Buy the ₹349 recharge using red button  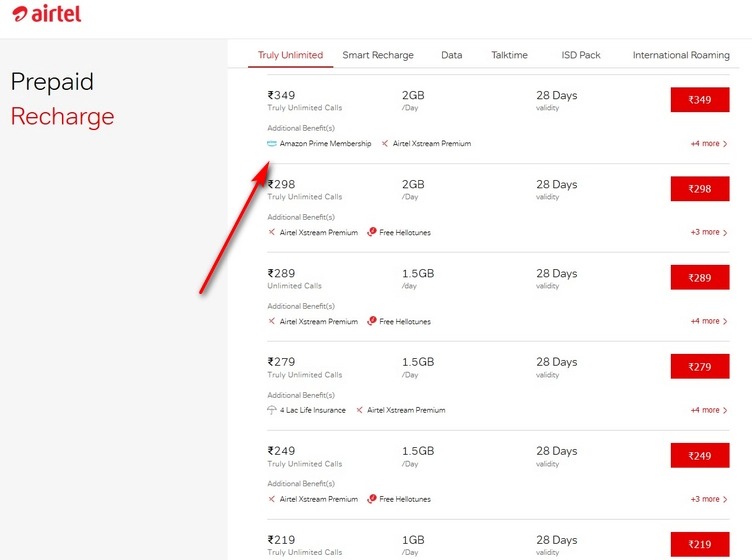pos(700,100)
